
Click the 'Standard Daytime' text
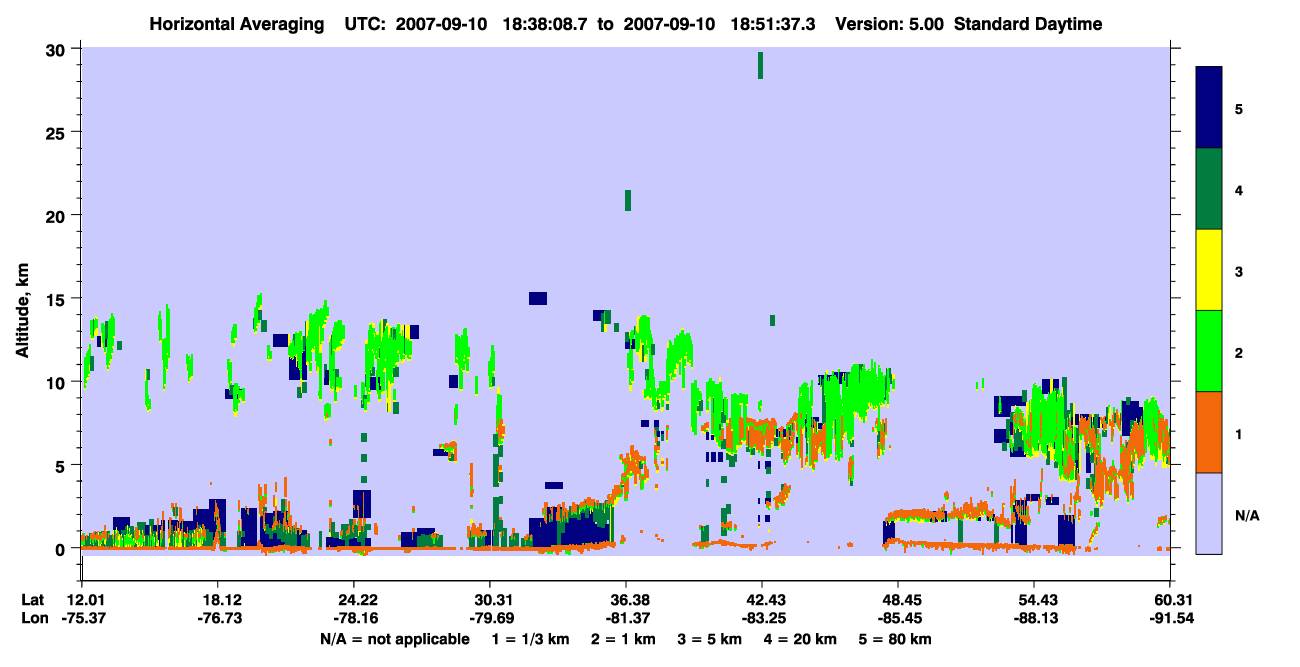point(1028,24)
